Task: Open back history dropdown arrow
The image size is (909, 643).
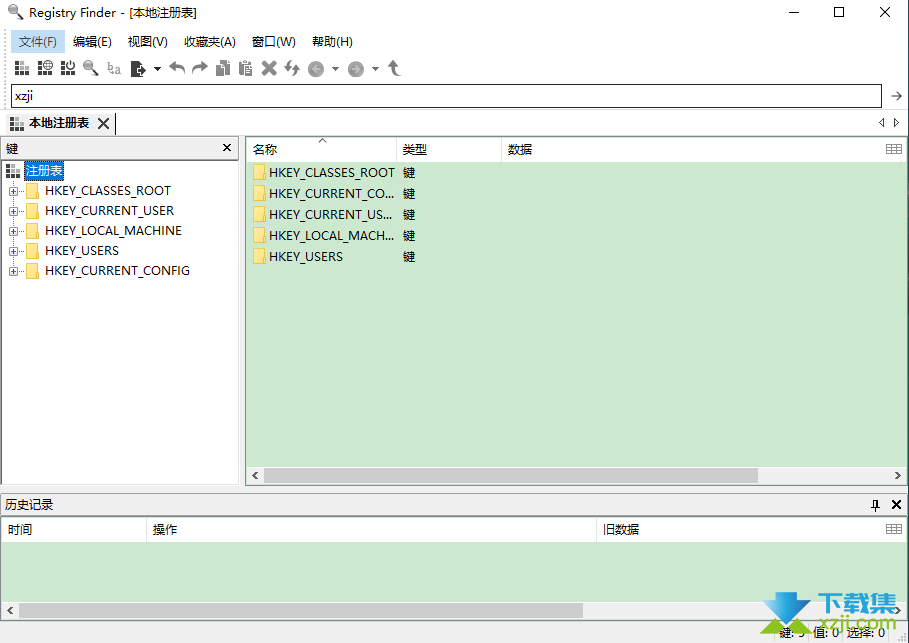Action: (335, 69)
